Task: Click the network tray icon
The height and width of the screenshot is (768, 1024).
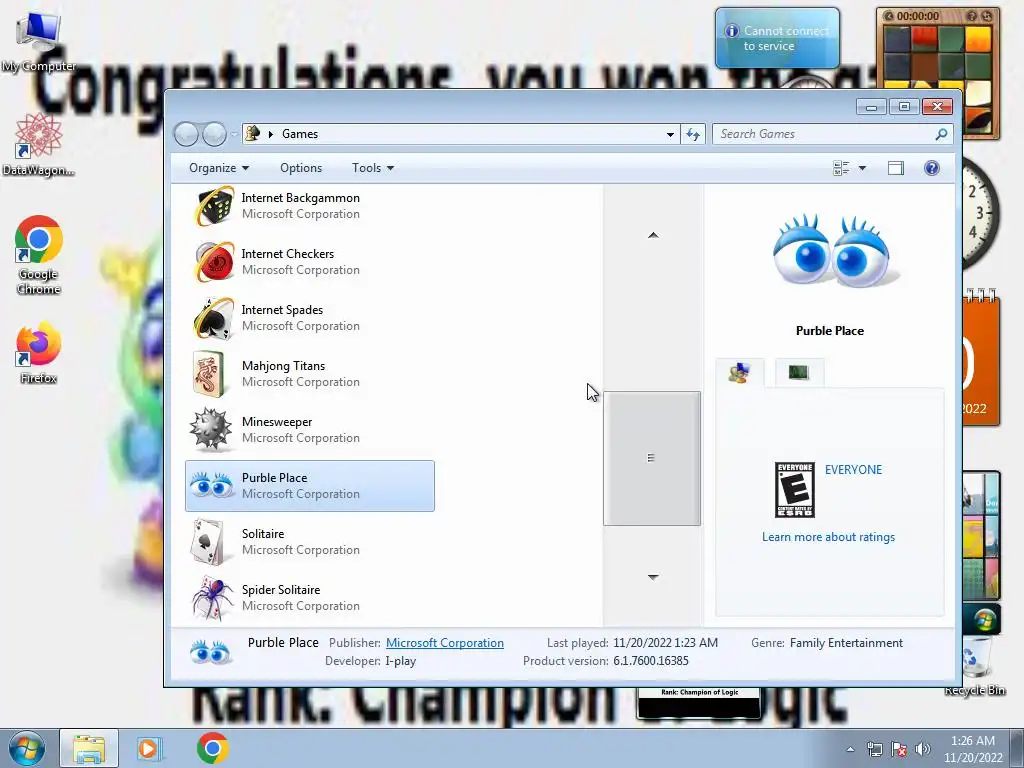Action: [874, 749]
